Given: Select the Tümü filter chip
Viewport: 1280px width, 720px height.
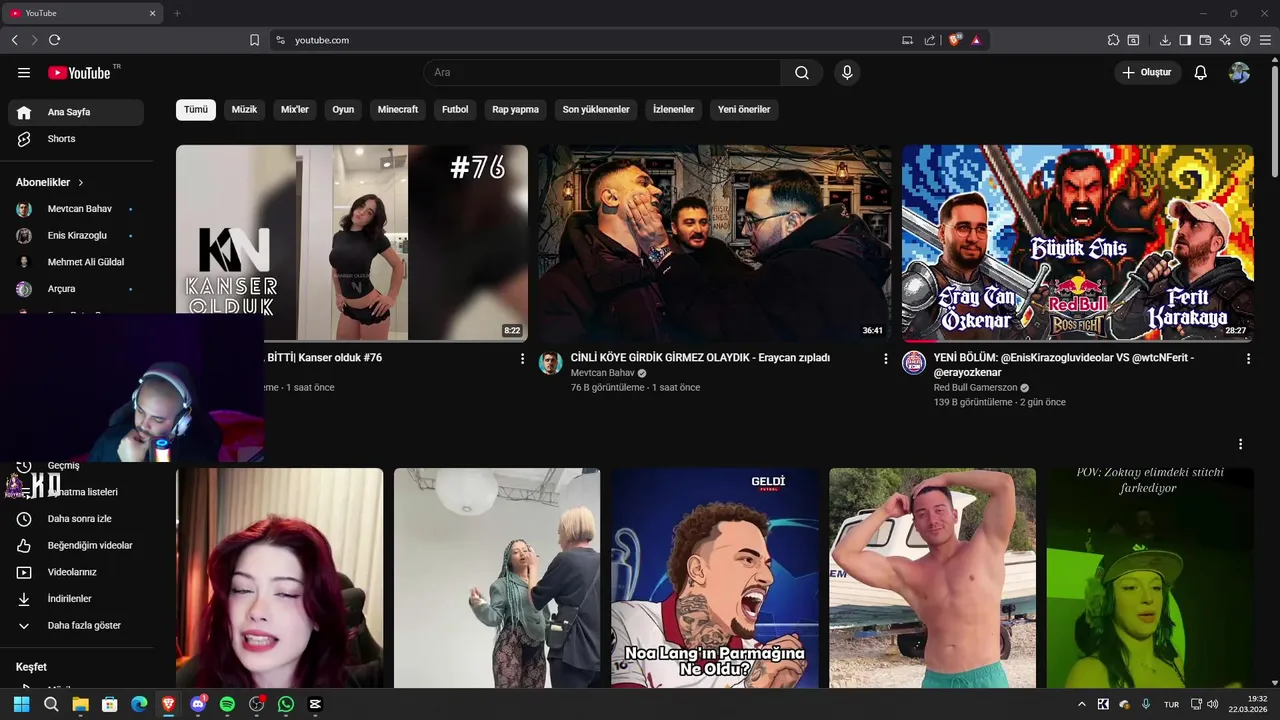Looking at the screenshot, I should (x=196, y=110).
